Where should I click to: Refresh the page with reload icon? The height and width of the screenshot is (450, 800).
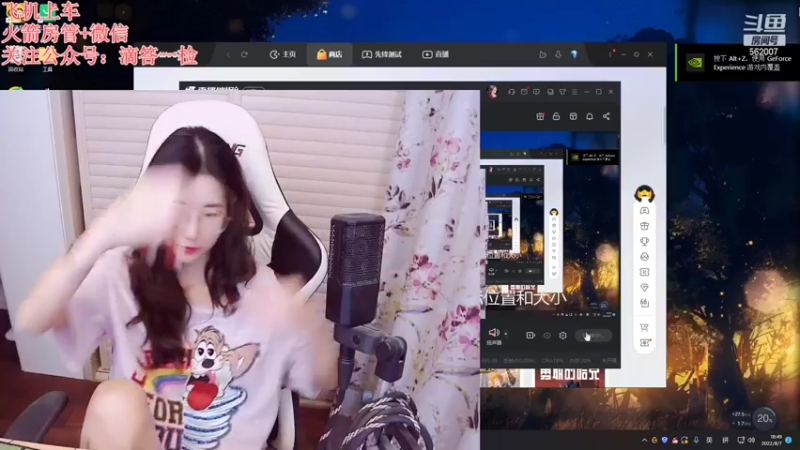coord(244,54)
